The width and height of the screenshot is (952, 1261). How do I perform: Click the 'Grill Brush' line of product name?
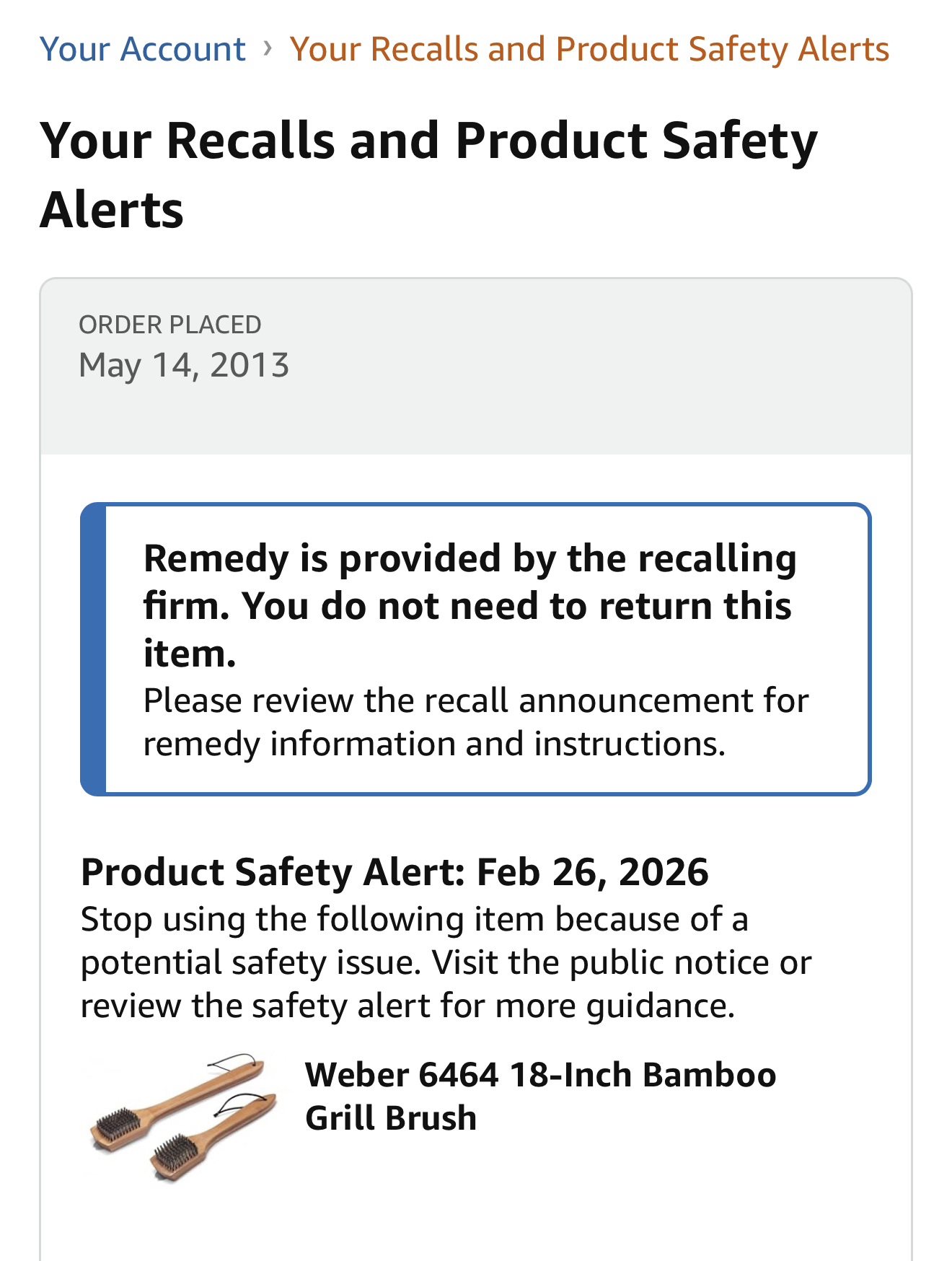coord(390,1118)
